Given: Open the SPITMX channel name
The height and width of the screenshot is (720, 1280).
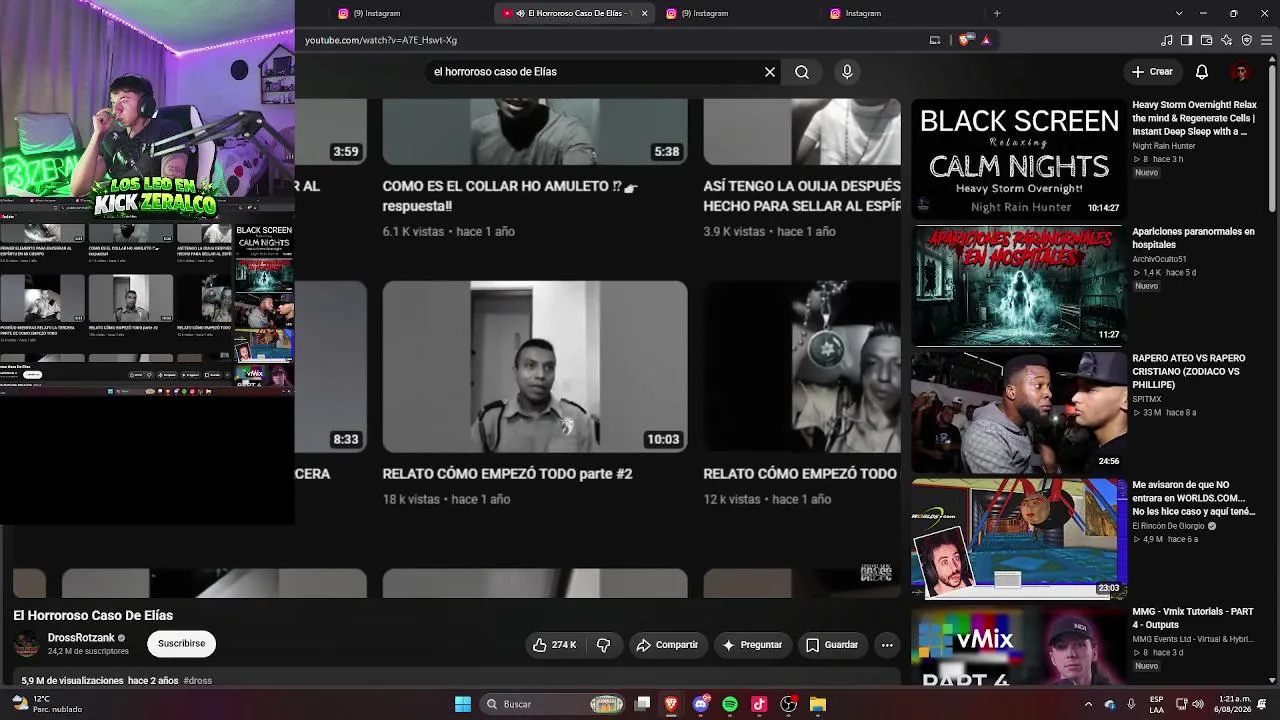Looking at the screenshot, I should click(x=1148, y=399).
